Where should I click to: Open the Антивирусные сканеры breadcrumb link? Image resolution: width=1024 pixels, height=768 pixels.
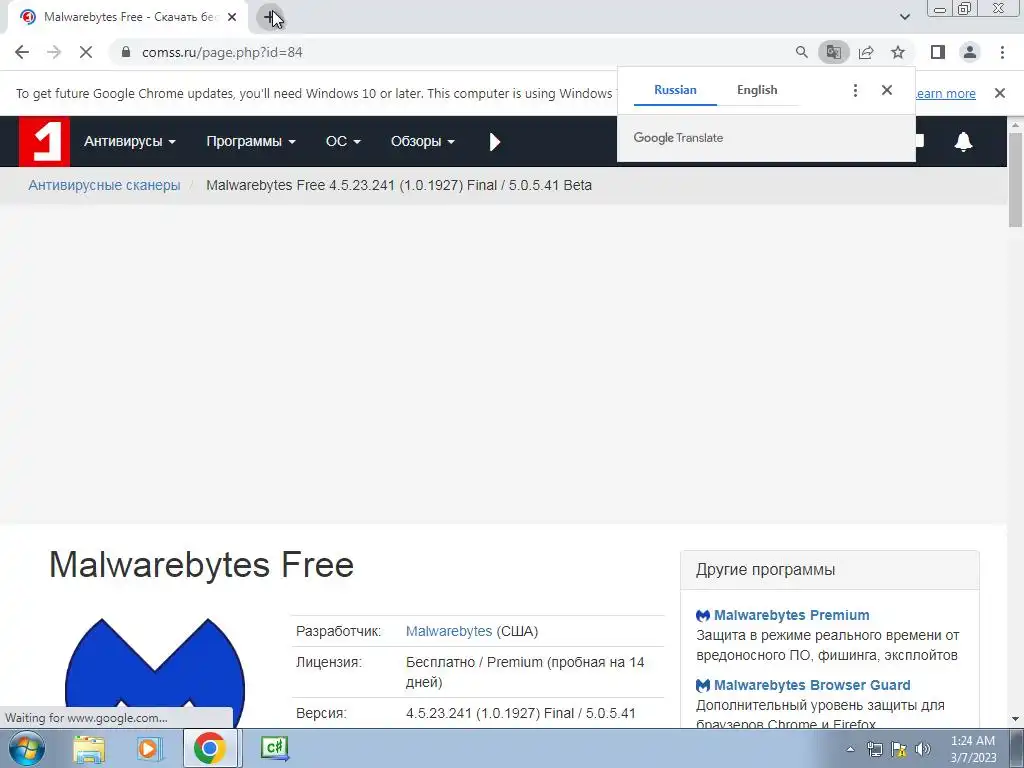[104, 185]
